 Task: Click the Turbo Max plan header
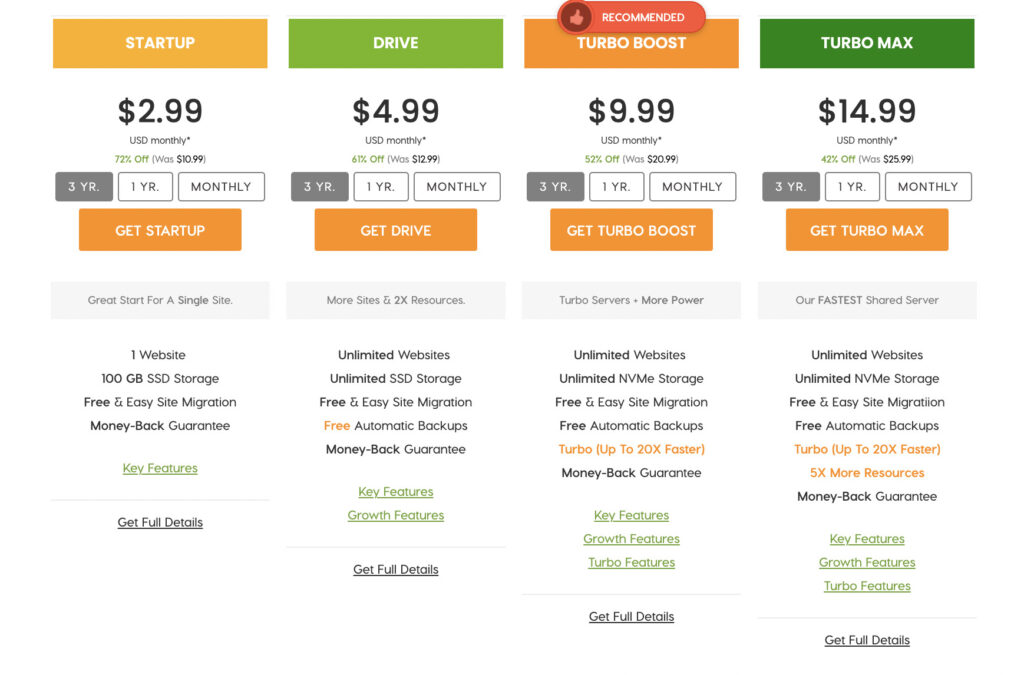[867, 43]
